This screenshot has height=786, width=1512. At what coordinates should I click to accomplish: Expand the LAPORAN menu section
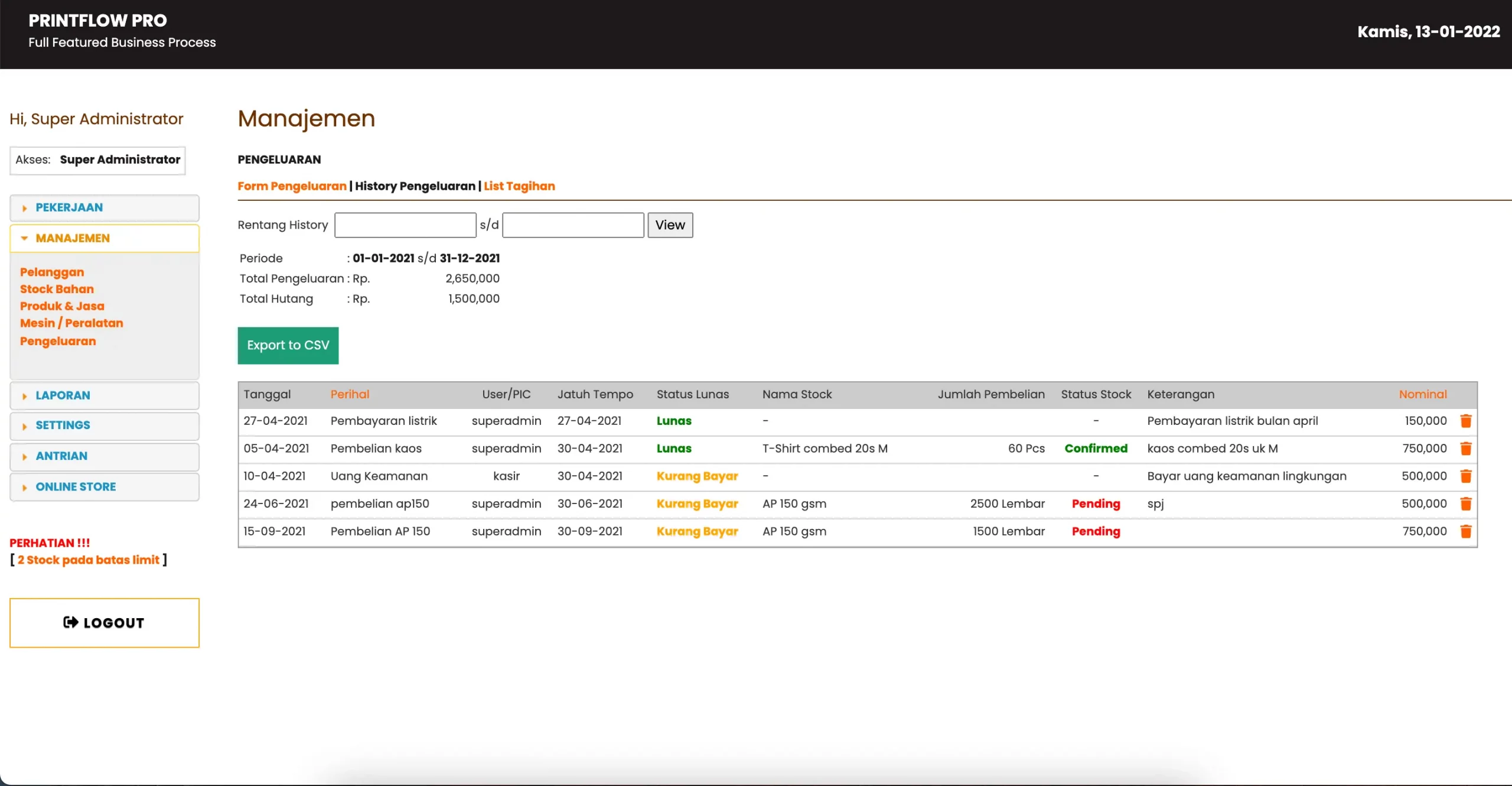coord(105,395)
